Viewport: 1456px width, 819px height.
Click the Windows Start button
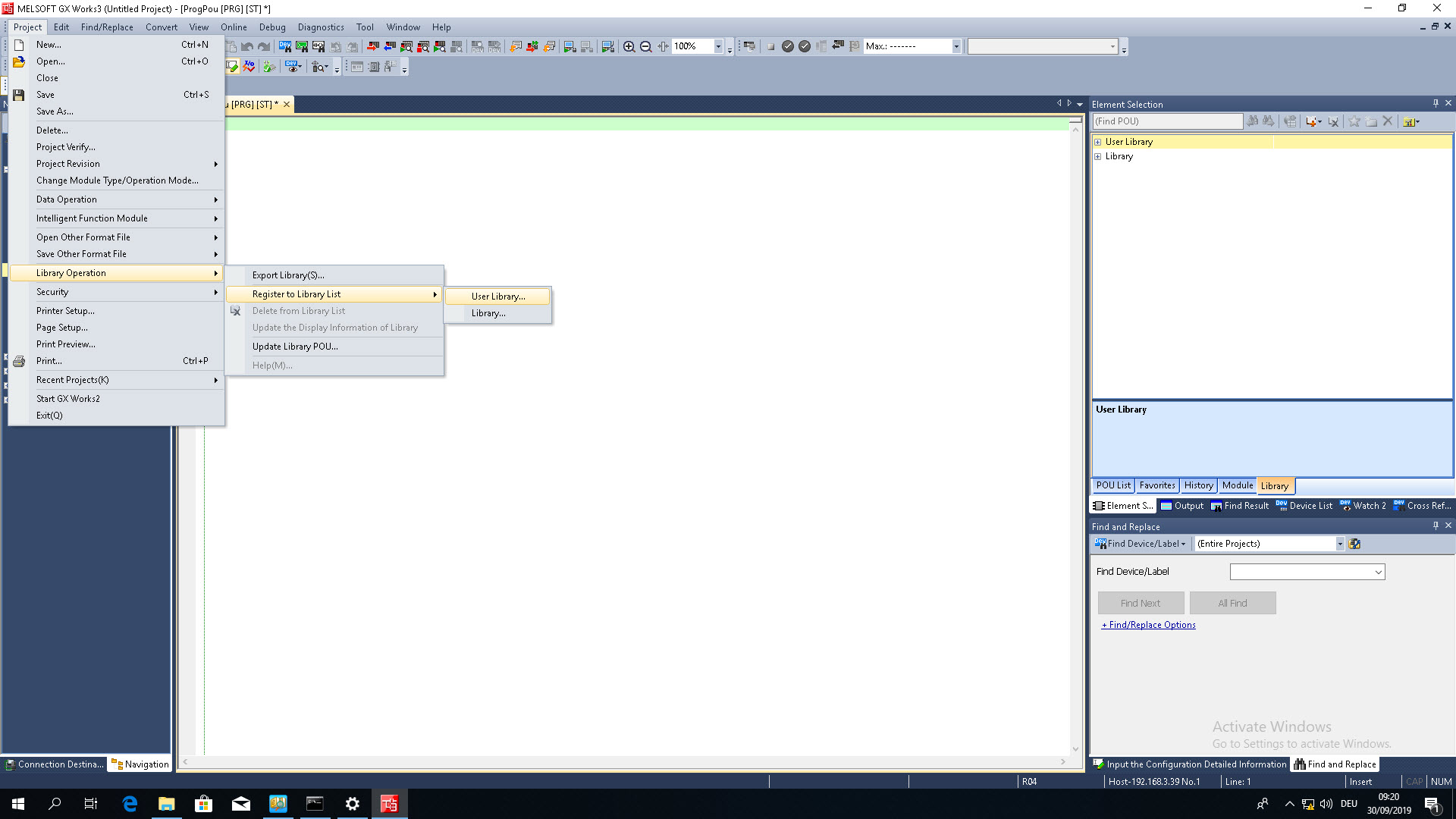pyautogui.click(x=18, y=804)
